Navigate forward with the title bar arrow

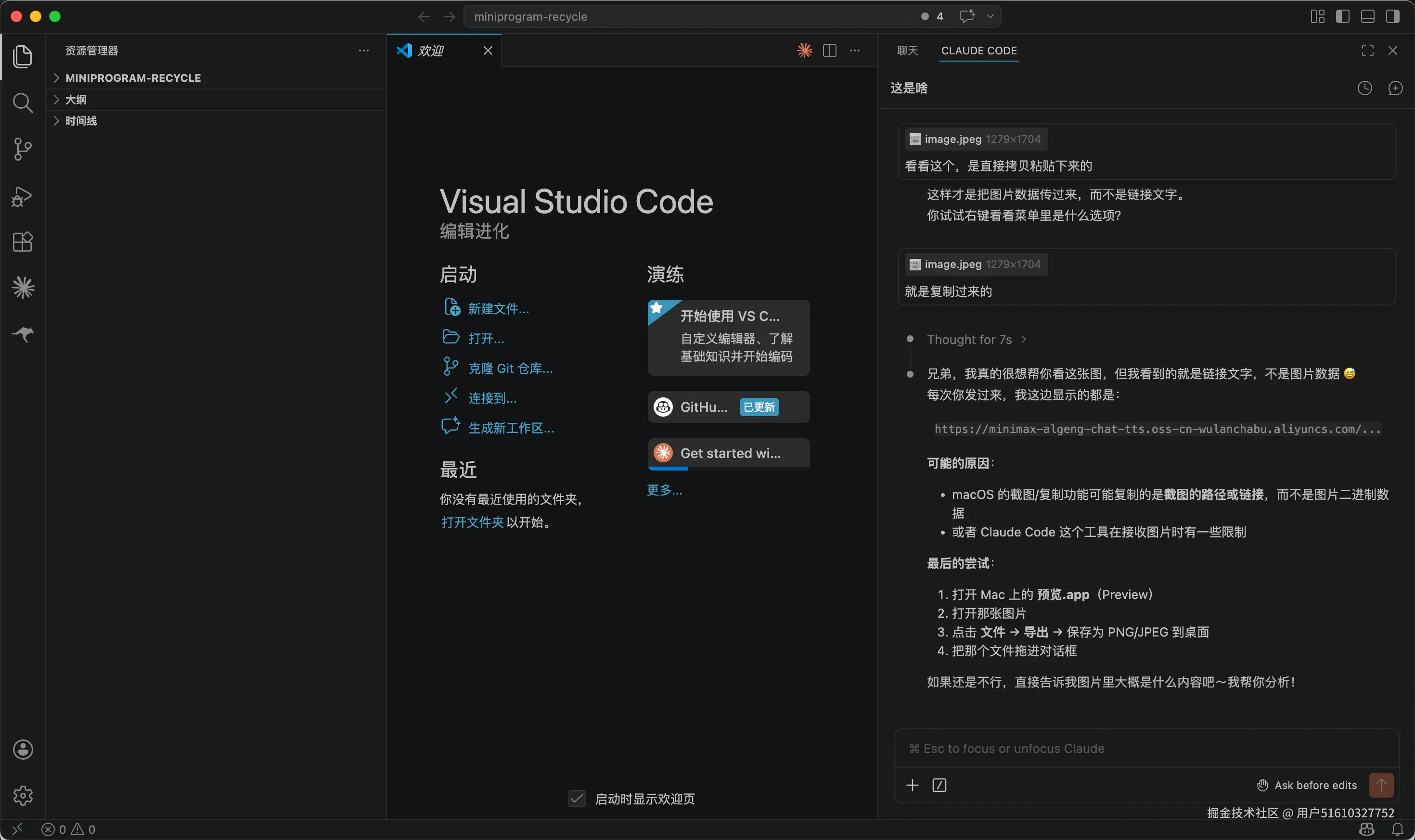[x=449, y=16]
